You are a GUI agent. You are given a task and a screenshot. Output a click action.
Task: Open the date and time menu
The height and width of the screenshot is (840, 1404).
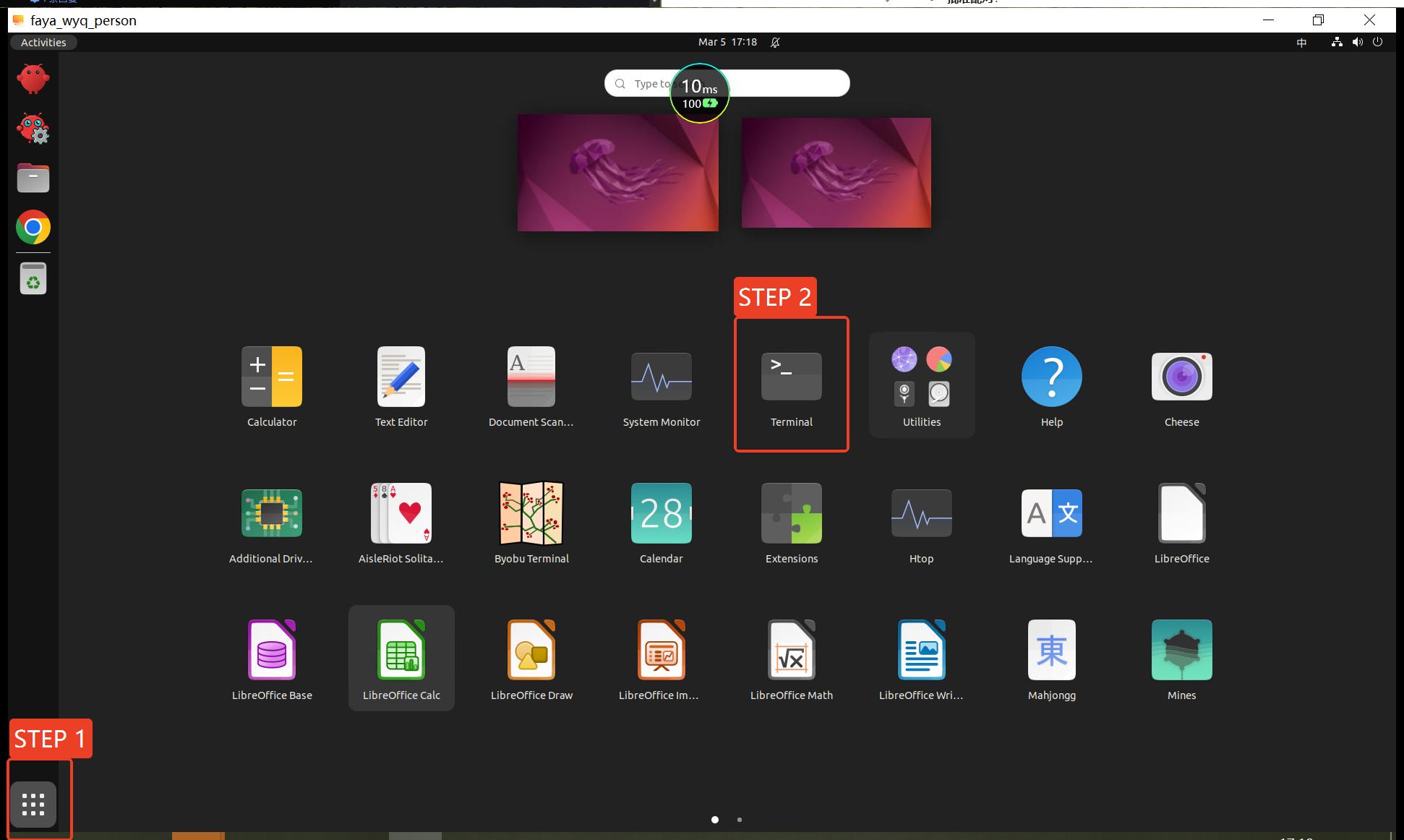click(x=727, y=42)
